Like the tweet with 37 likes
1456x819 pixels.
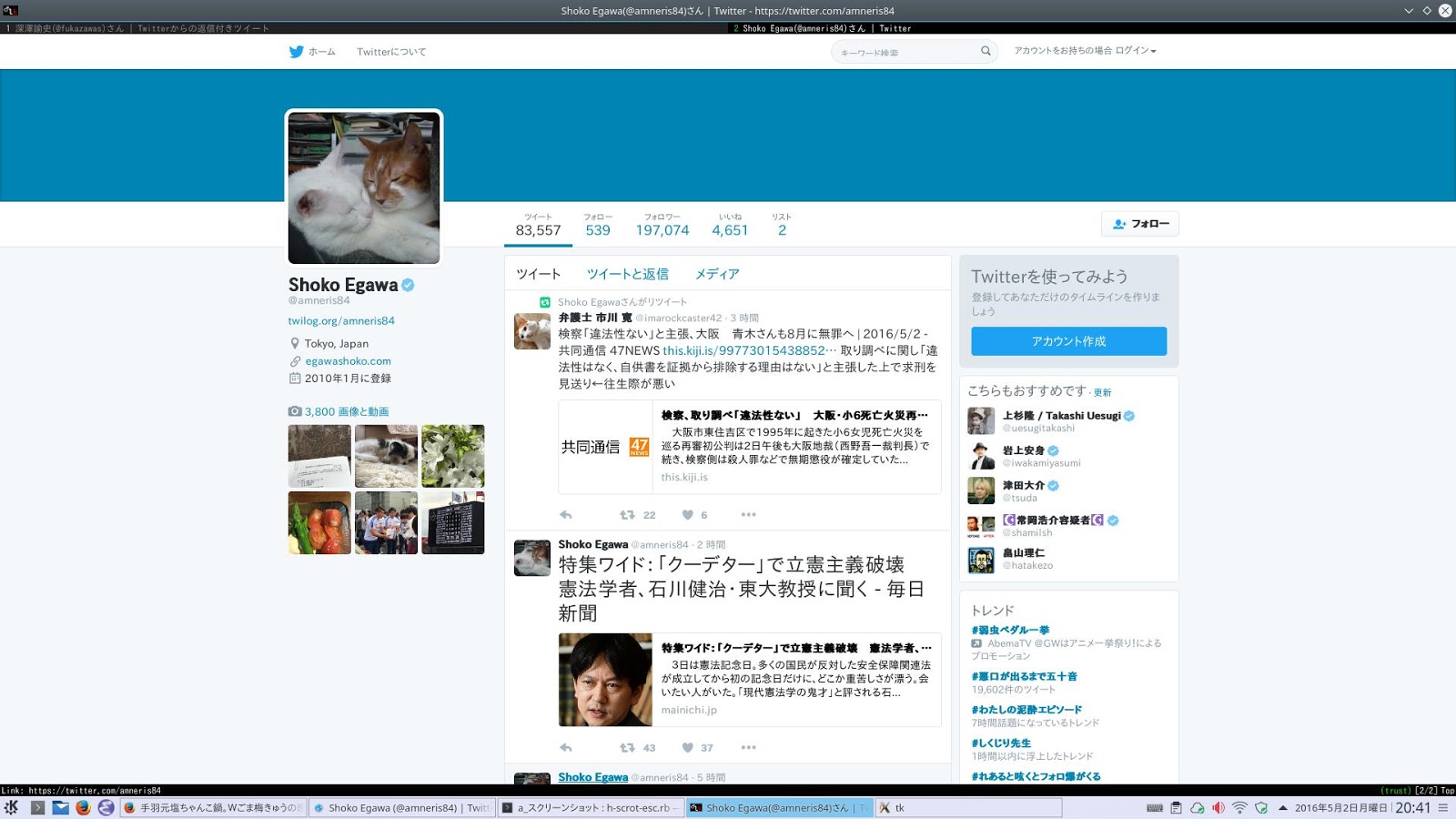point(688,748)
